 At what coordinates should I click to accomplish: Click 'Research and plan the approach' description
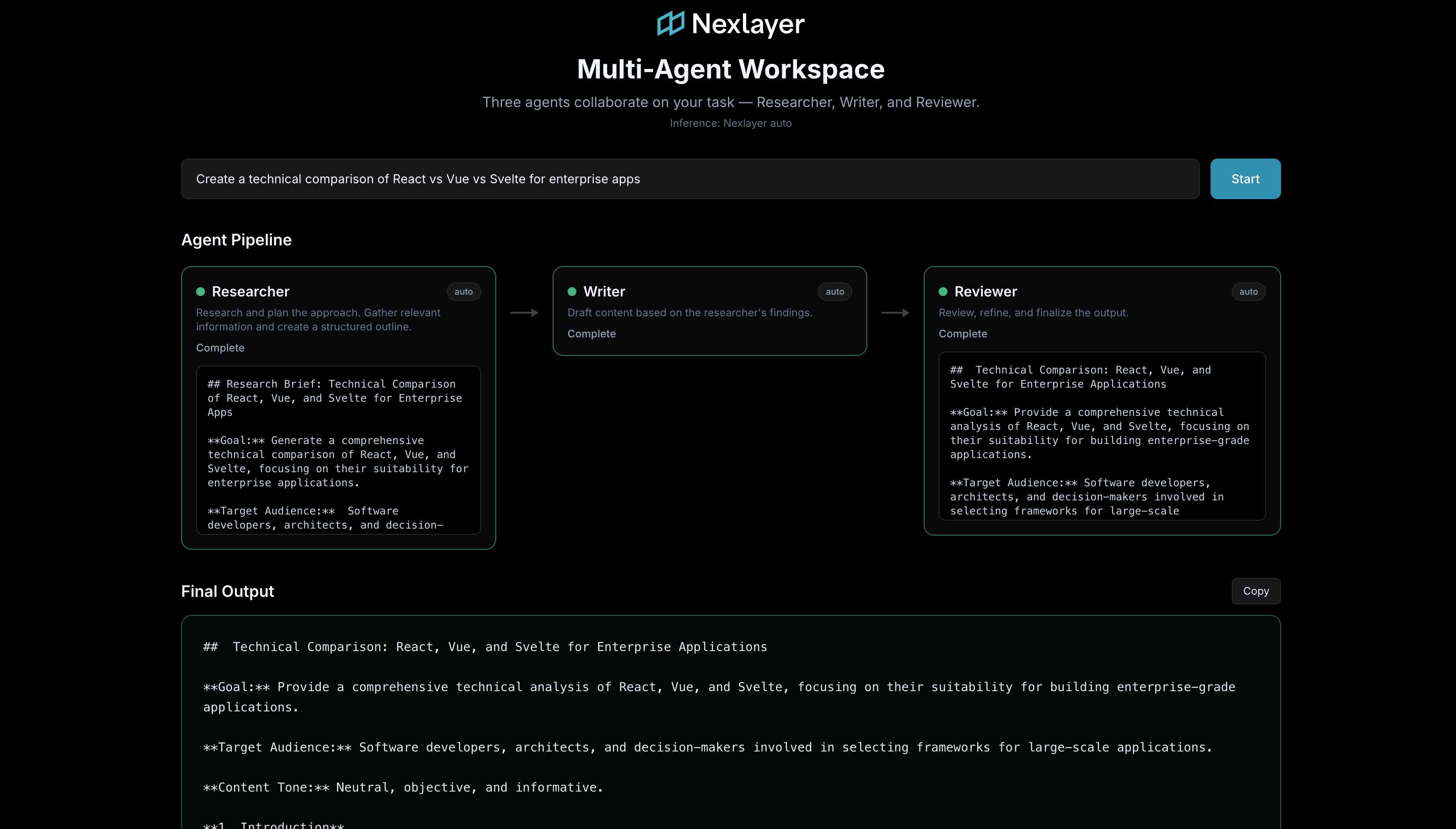(x=318, y=319)
